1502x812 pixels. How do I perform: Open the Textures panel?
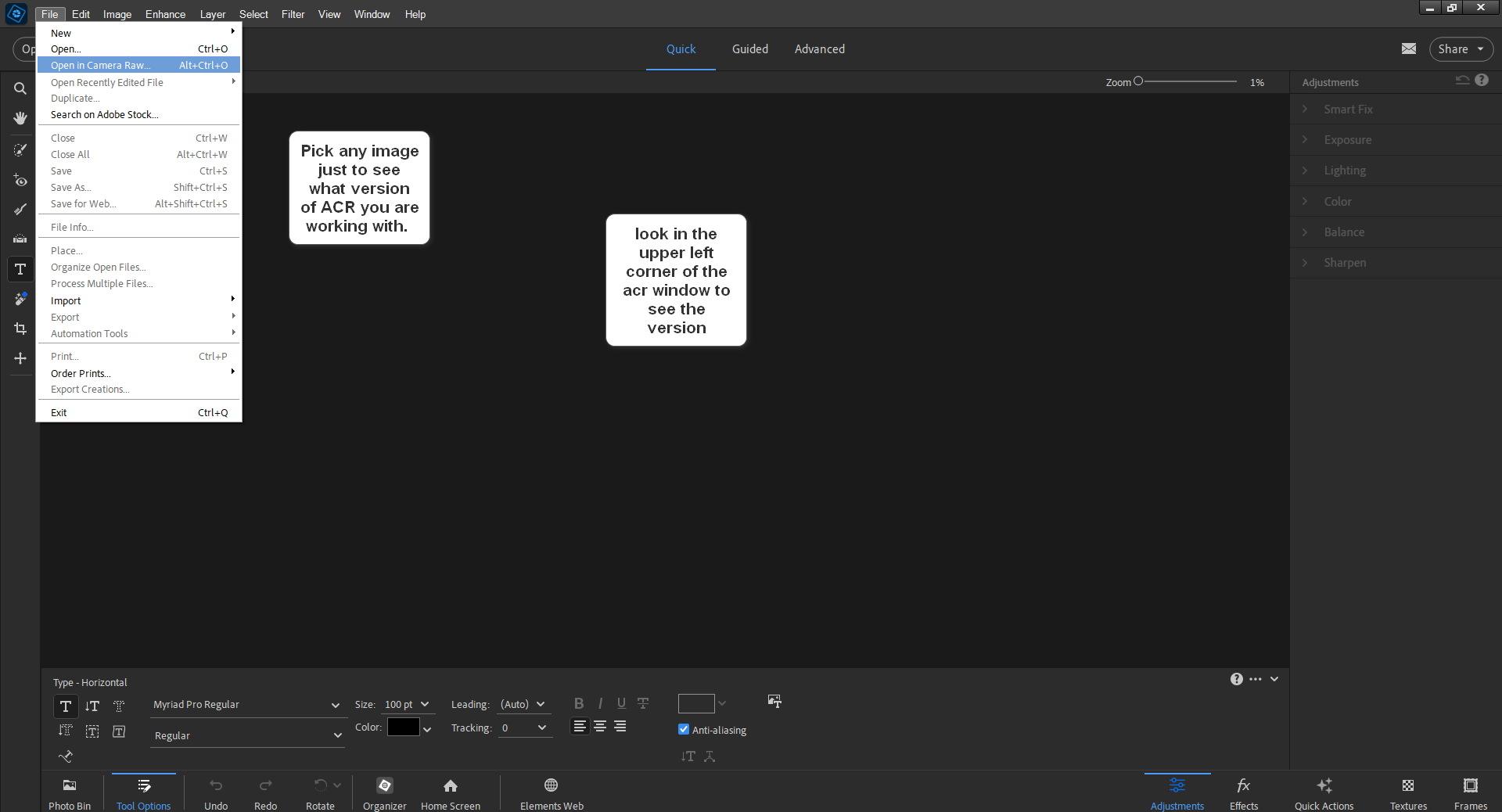pos(1407,792)
